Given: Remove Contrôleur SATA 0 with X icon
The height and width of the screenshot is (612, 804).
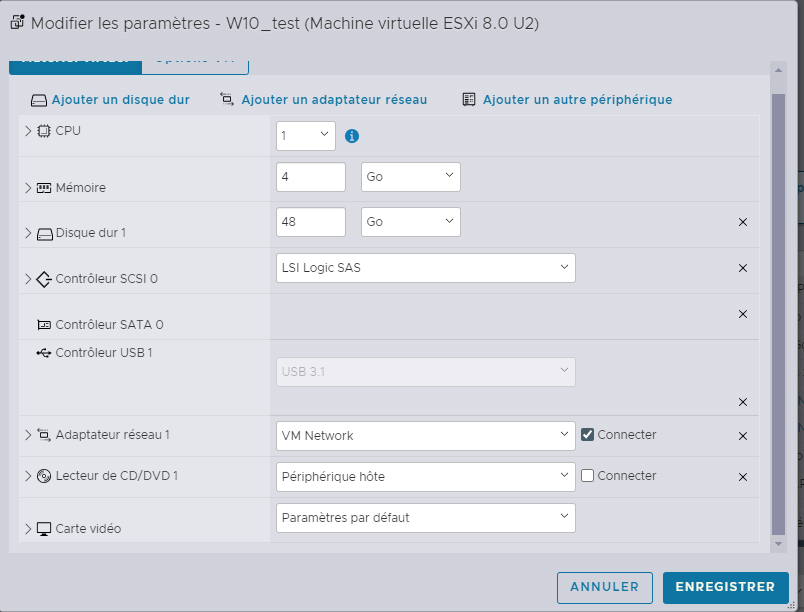Looking at the screenshot, I should coord(742,314).
